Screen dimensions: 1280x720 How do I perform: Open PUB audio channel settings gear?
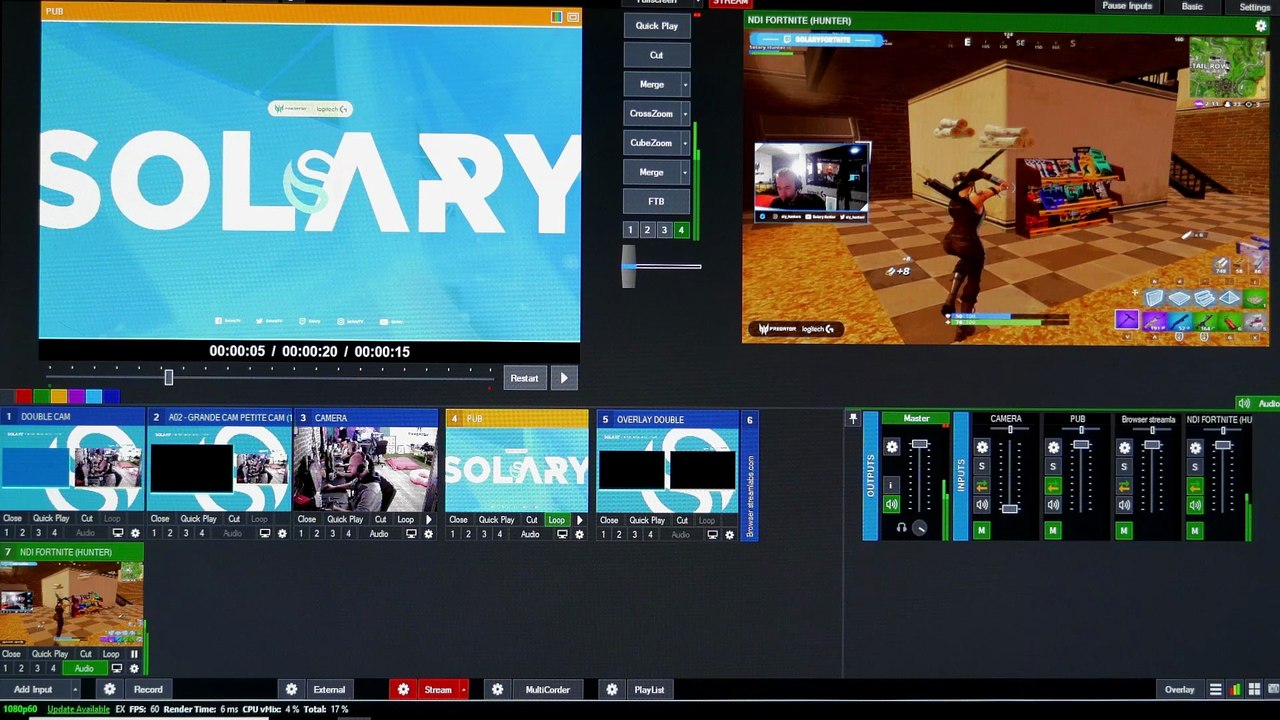click(1053, 448)
